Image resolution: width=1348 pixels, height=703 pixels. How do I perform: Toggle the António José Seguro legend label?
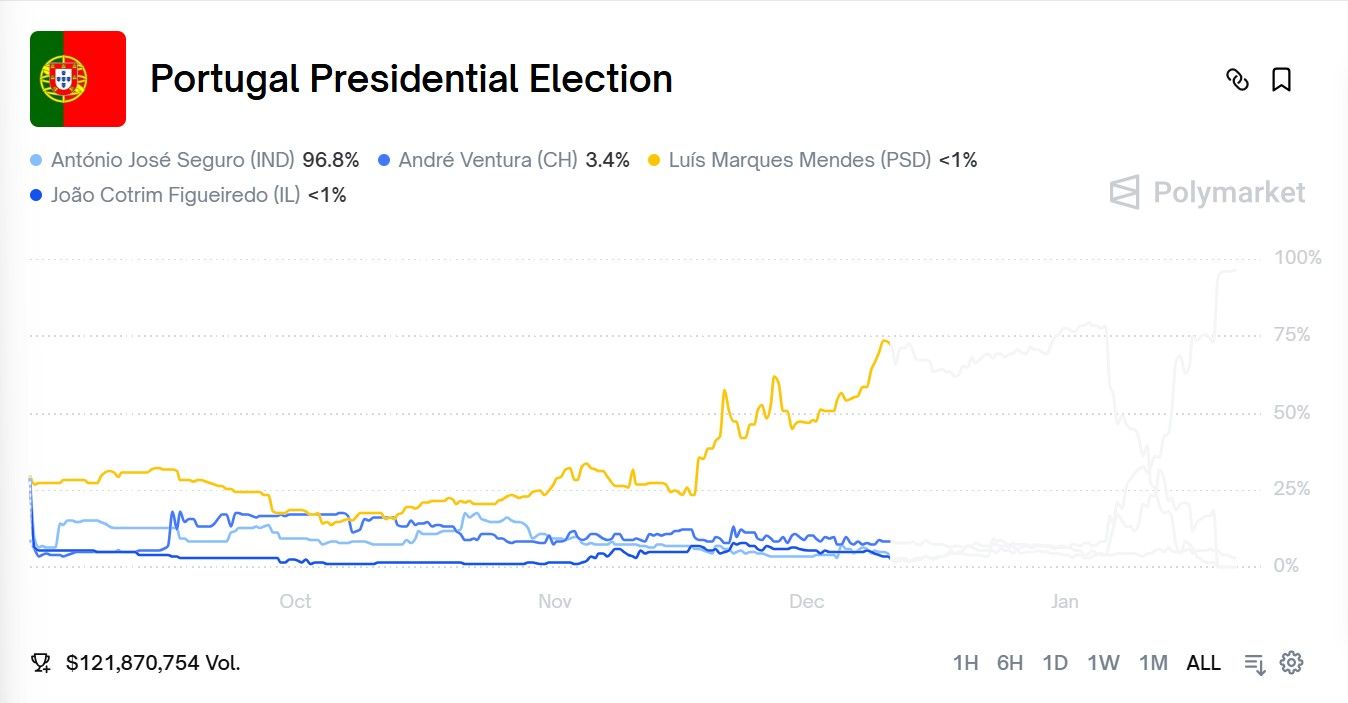tap(173, 160)
